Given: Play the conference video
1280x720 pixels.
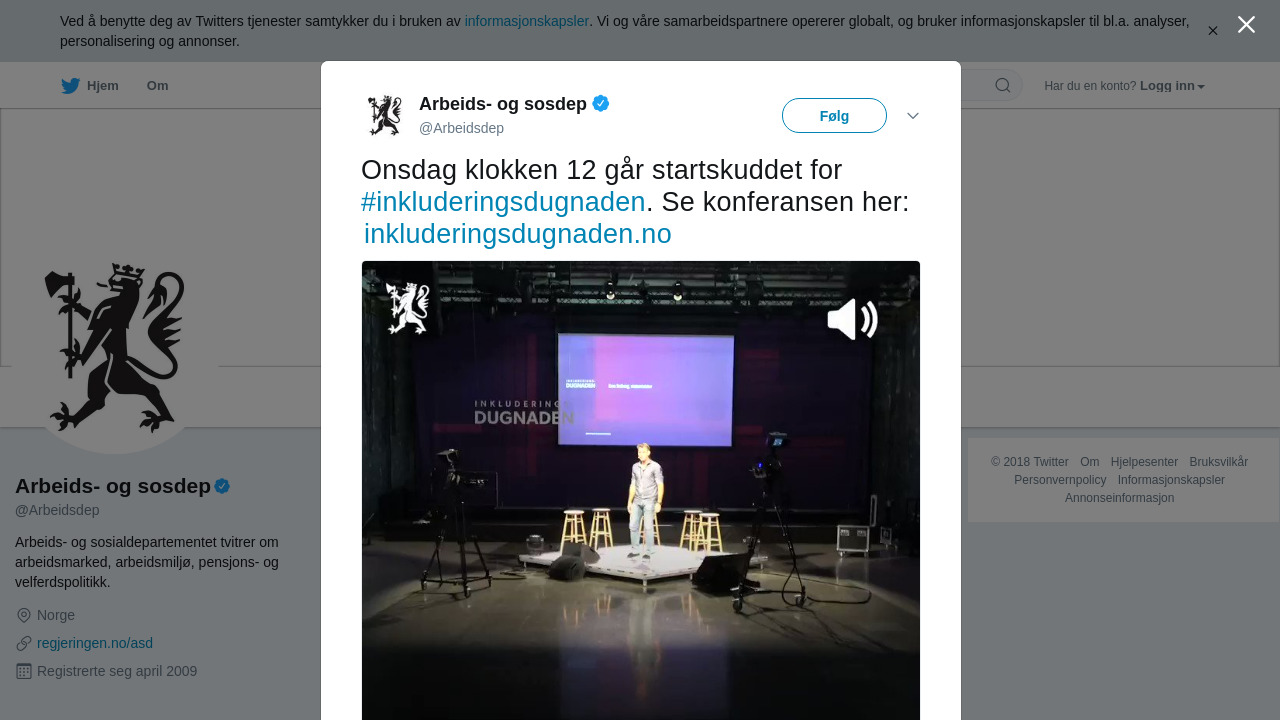Looking at the screenshot, I should pyautogui.click(x=640, y=490).
